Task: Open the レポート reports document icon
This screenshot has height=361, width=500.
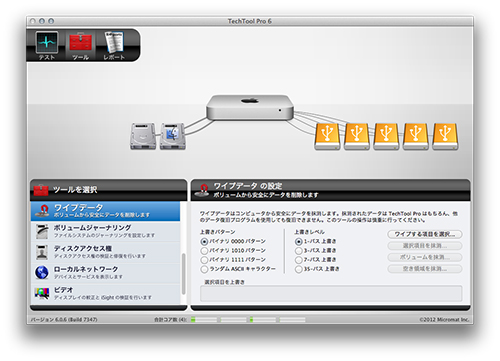Action: click(x=114, y=43)
